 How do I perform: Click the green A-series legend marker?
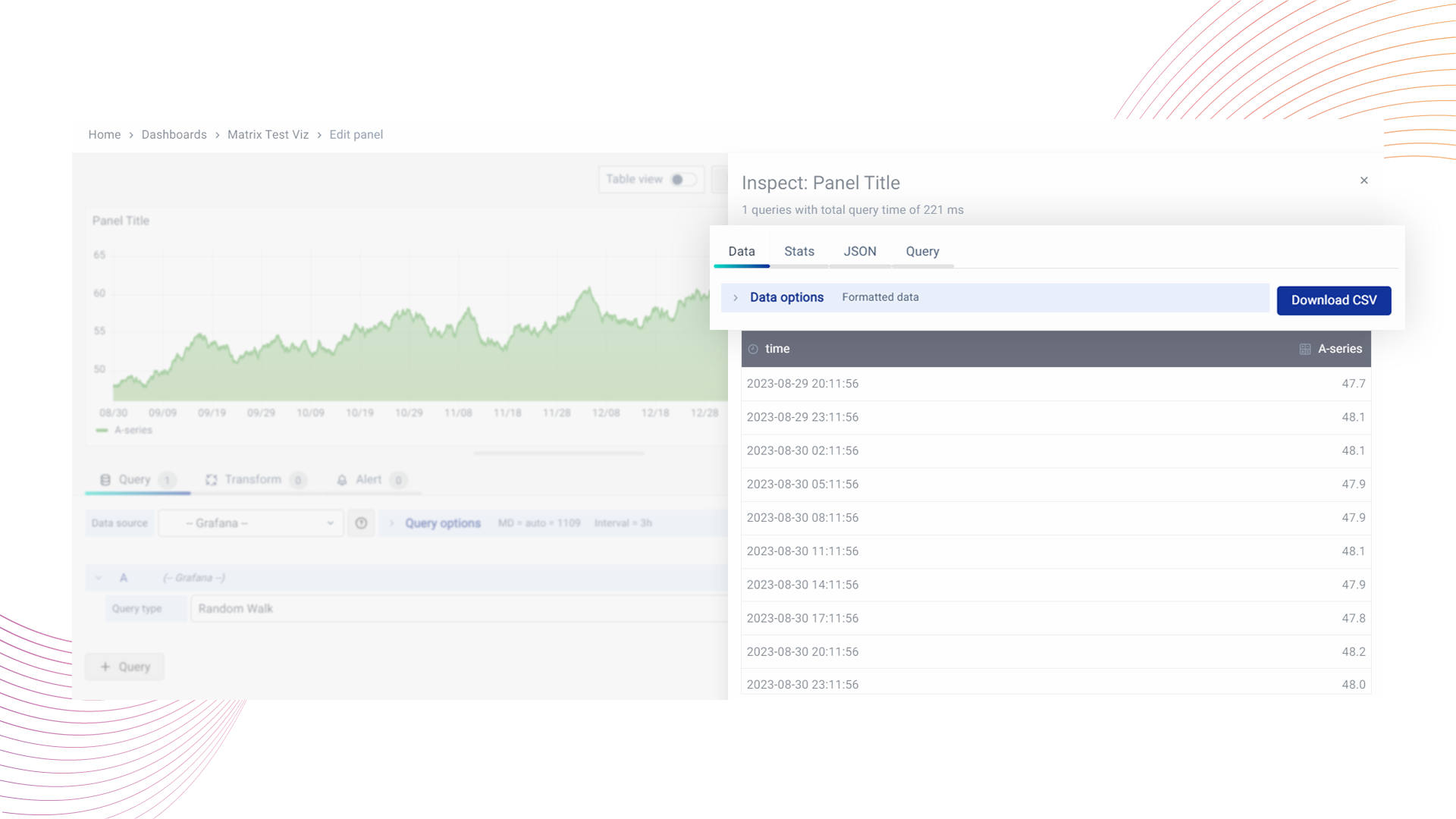(102, 431)
